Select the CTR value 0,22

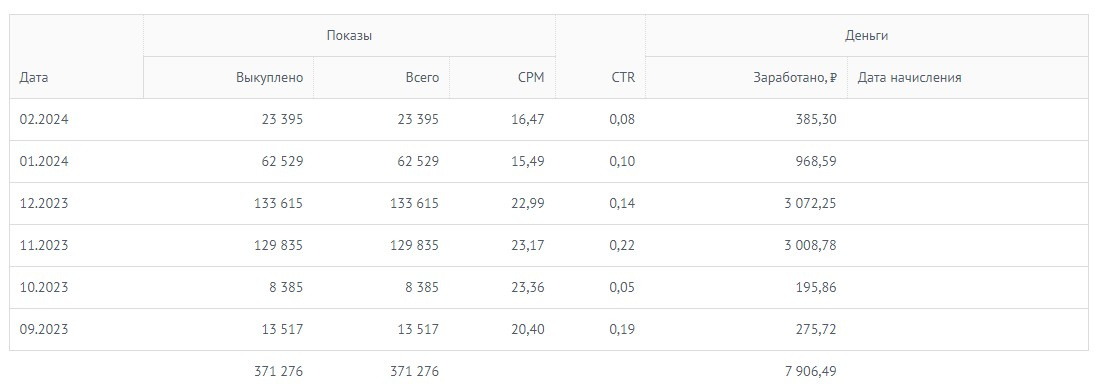click(622, 245)
